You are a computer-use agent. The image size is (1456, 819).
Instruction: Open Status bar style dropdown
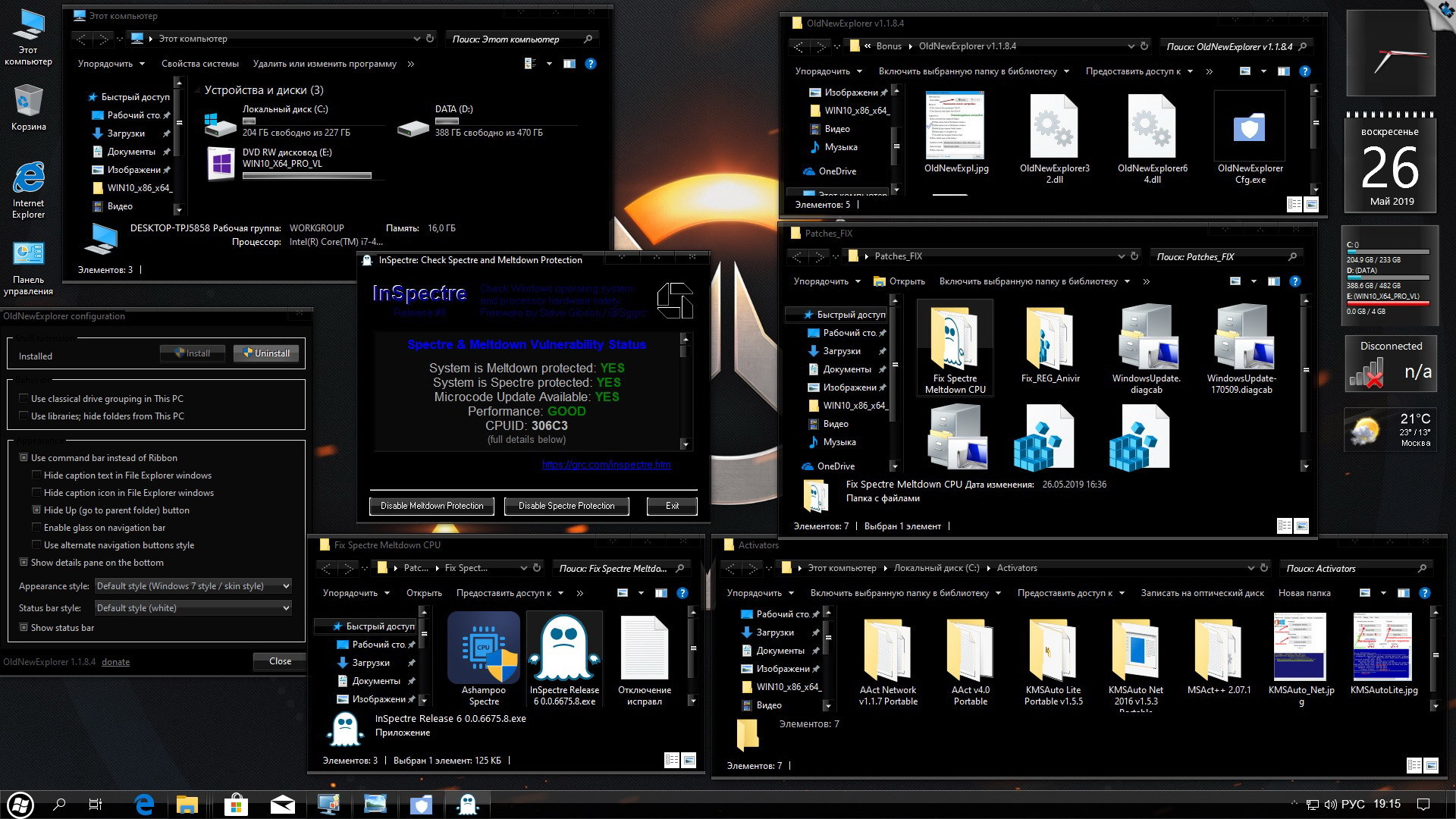coord(193,607)
